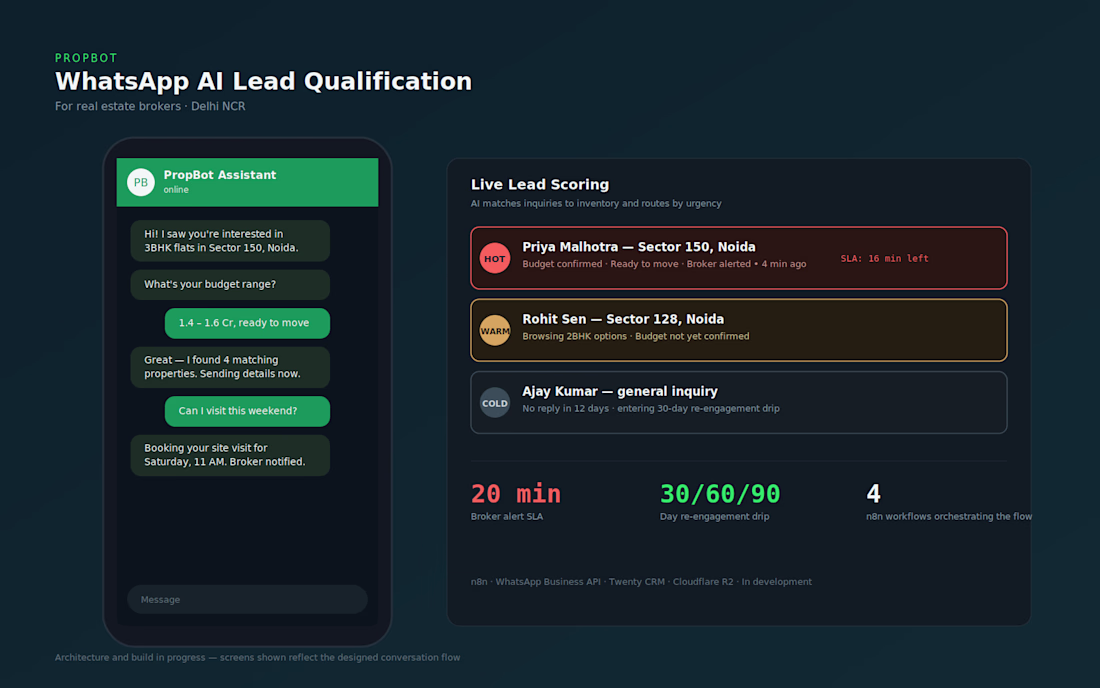
Task: Click the 'Broker alert SLA' label
Action: click(507, 517)
